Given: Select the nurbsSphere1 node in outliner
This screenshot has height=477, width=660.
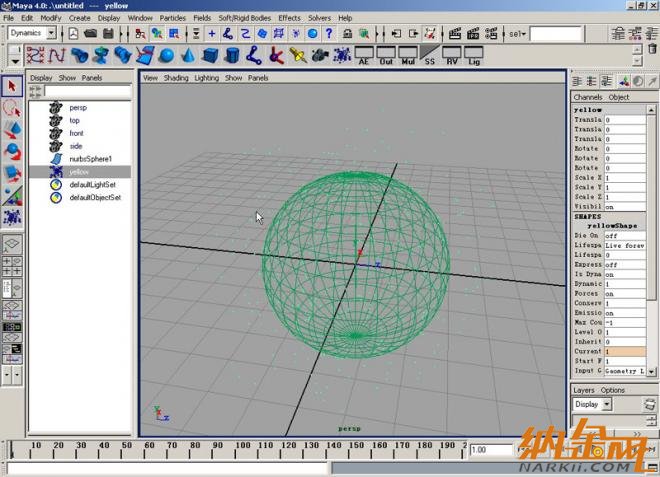Looking at the screenshot, I should point(90,159).
